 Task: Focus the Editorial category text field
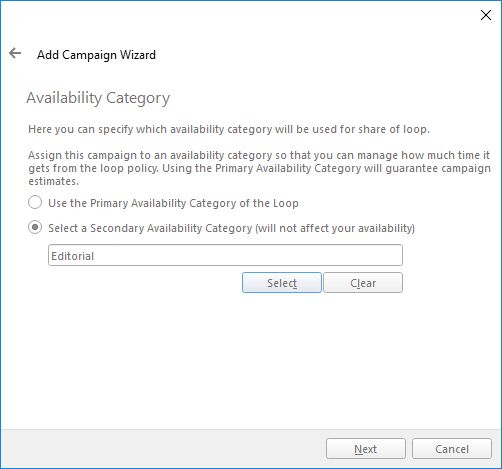[225, 255]
